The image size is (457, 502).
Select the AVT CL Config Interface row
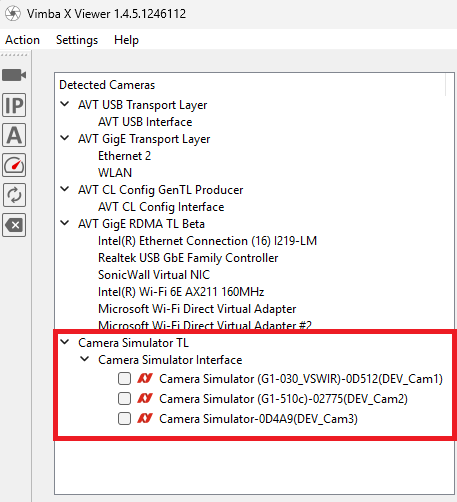point(161,207)
